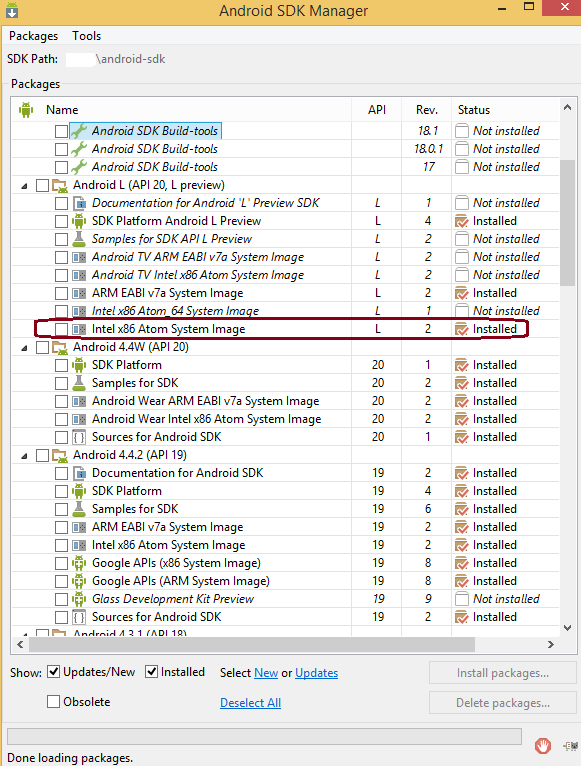Image resolution: width=581 pixels, height=766 pixels.
Task: Select the Intel x86 Atom System Image L row
Action: [x=285, y=329]
